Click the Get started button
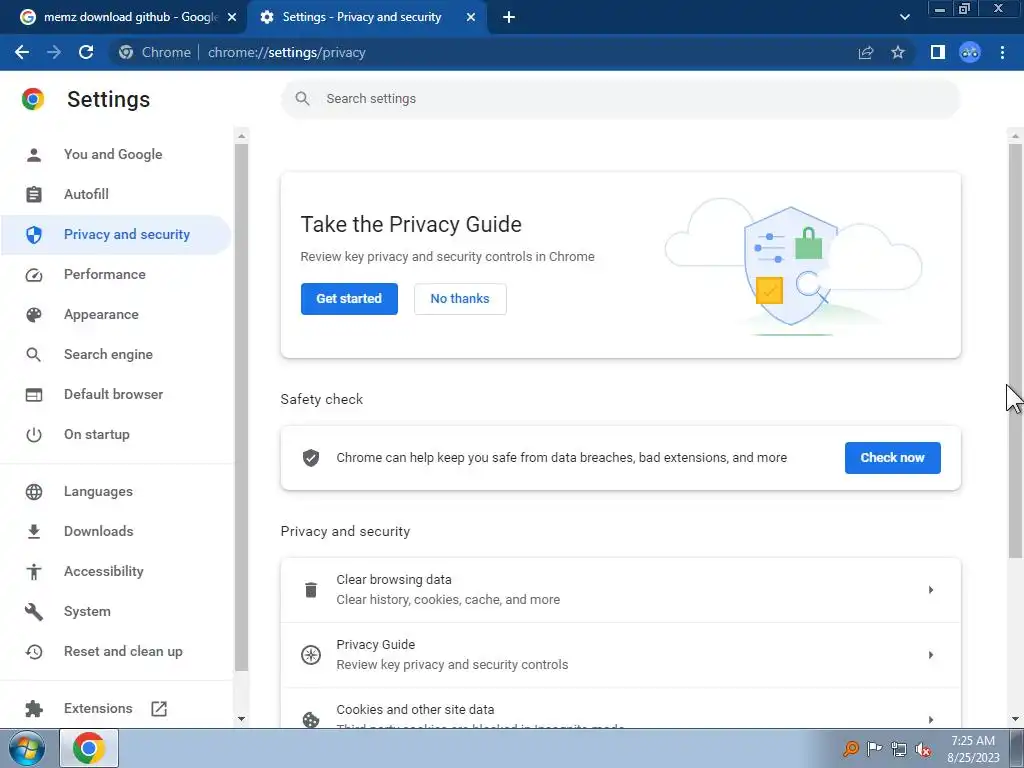This screenshot has height=768, width=1024. tap(349, 298)
